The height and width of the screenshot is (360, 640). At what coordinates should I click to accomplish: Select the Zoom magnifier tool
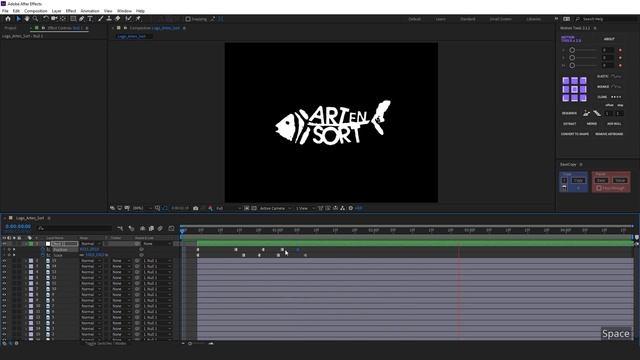point(36,19)
